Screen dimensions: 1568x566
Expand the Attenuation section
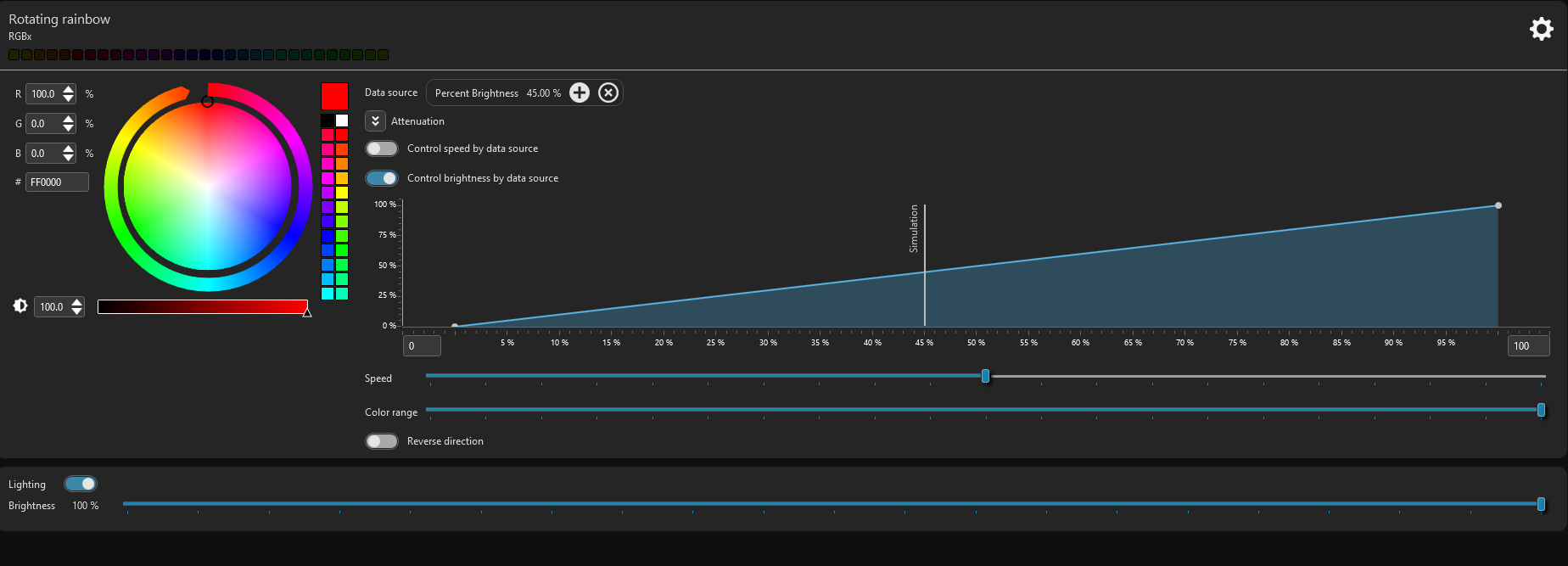coord(375,121)
